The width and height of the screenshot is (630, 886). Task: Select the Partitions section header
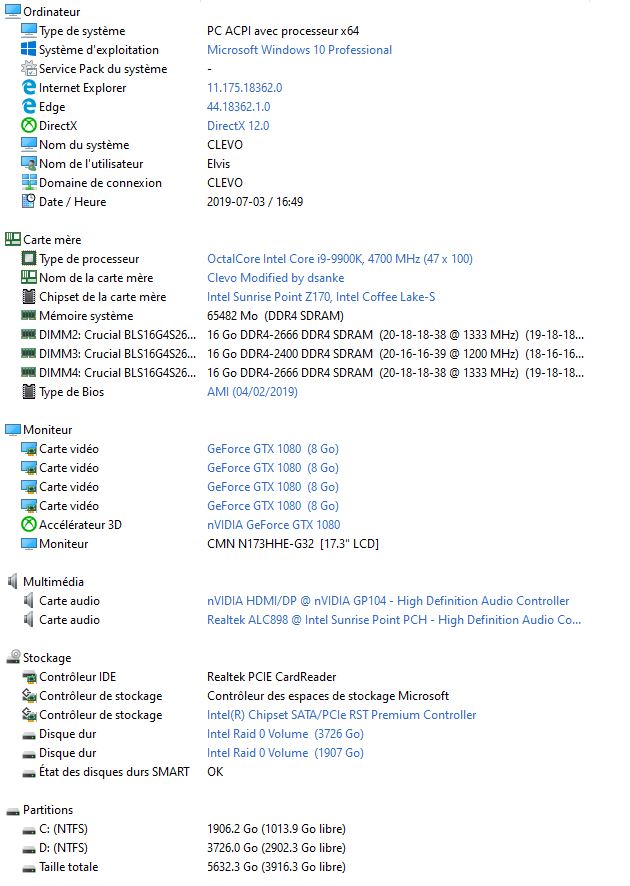[x=48, y=809]
